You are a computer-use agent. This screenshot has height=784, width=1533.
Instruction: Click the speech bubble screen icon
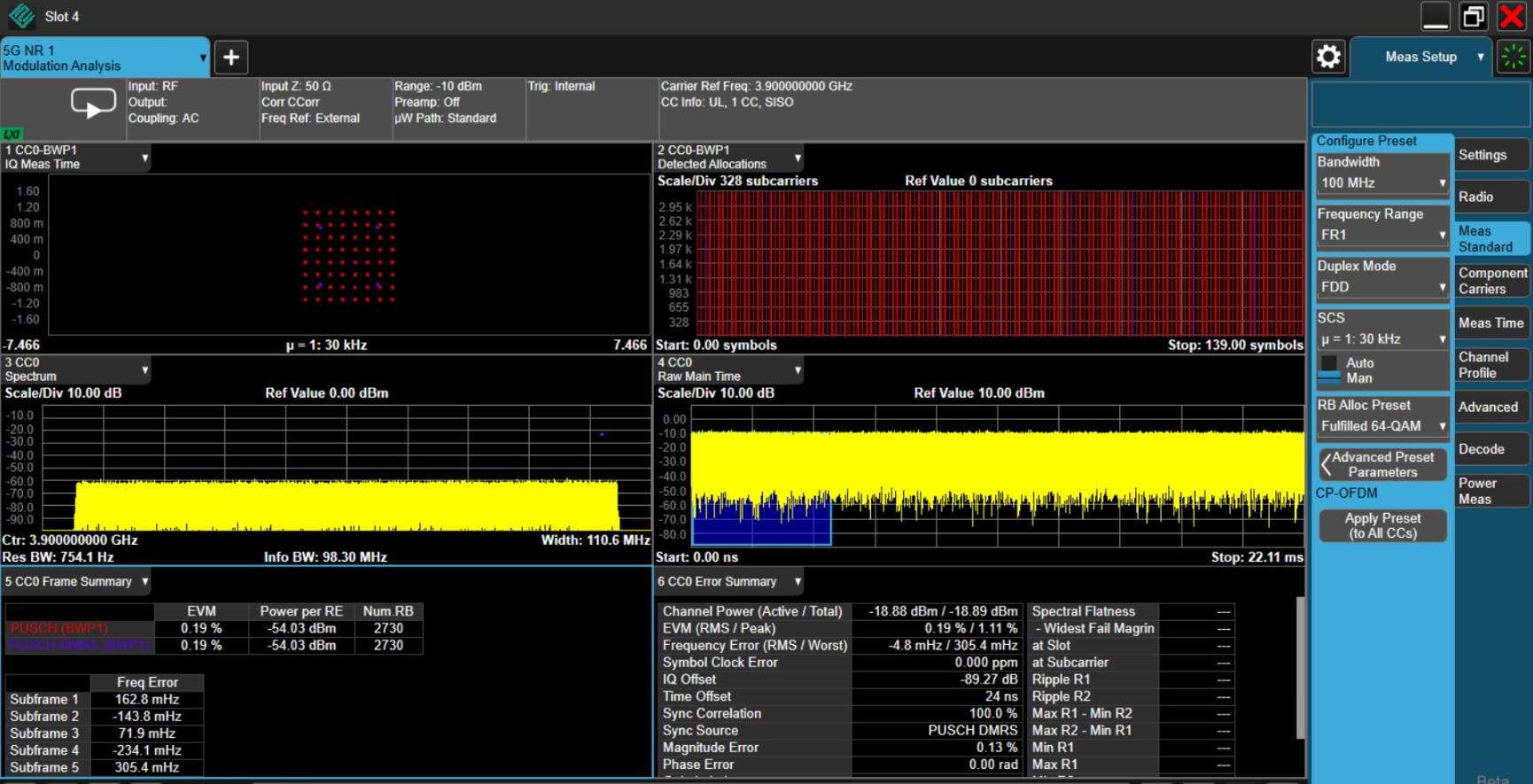[x=93, y=104]
